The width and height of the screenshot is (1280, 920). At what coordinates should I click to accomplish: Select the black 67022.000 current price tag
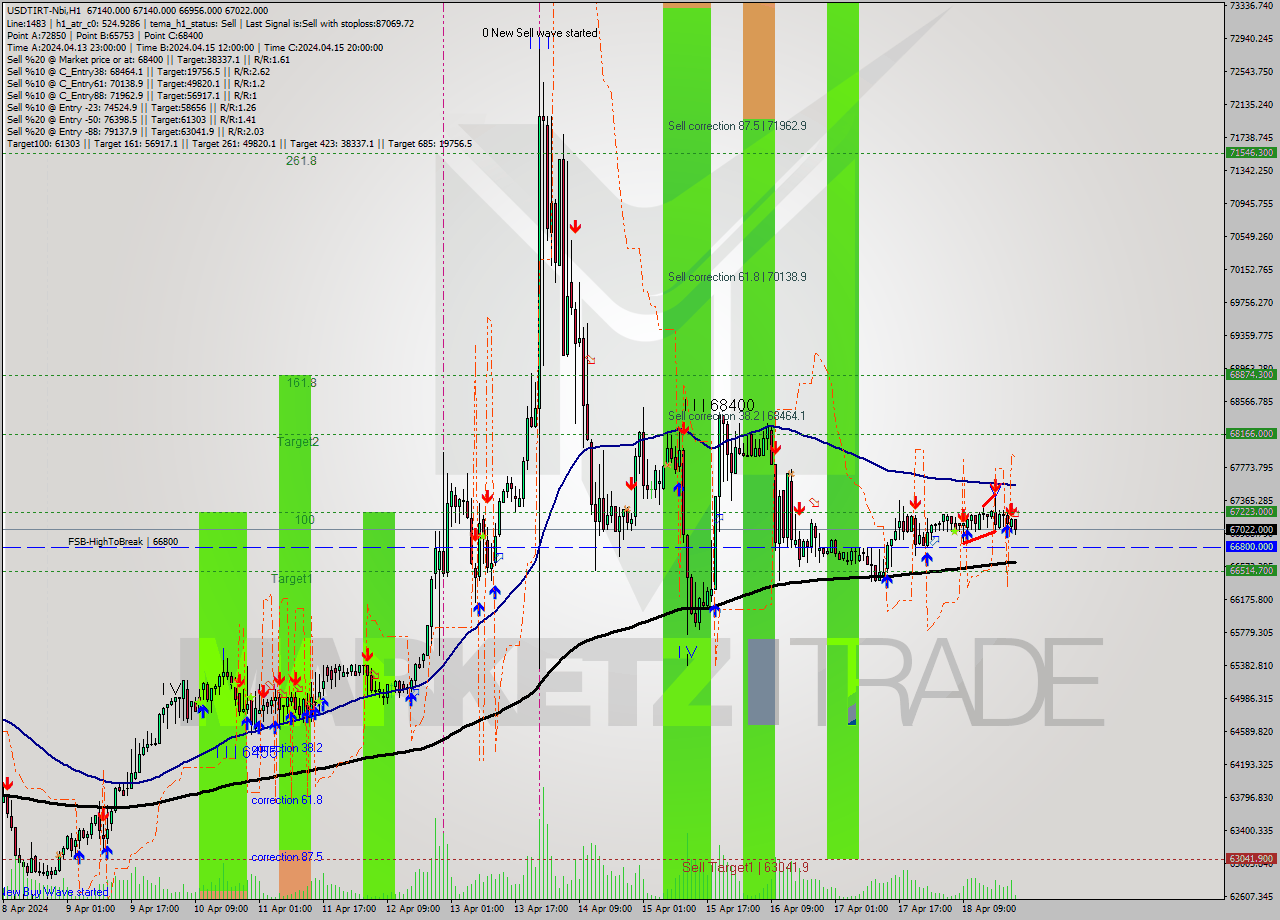point(1250,529)
